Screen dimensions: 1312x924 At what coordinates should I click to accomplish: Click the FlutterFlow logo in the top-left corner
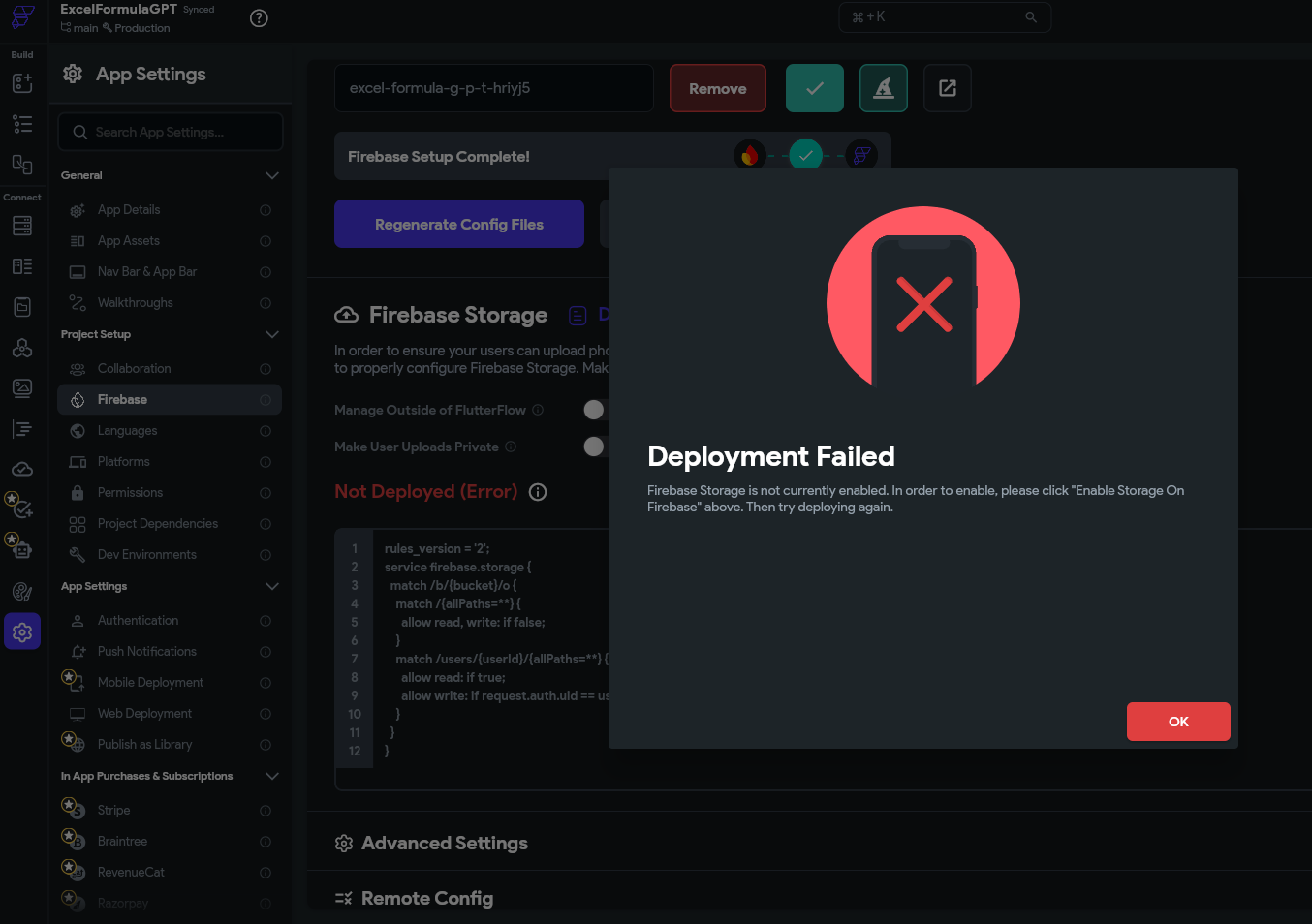[x=22, y=17]
